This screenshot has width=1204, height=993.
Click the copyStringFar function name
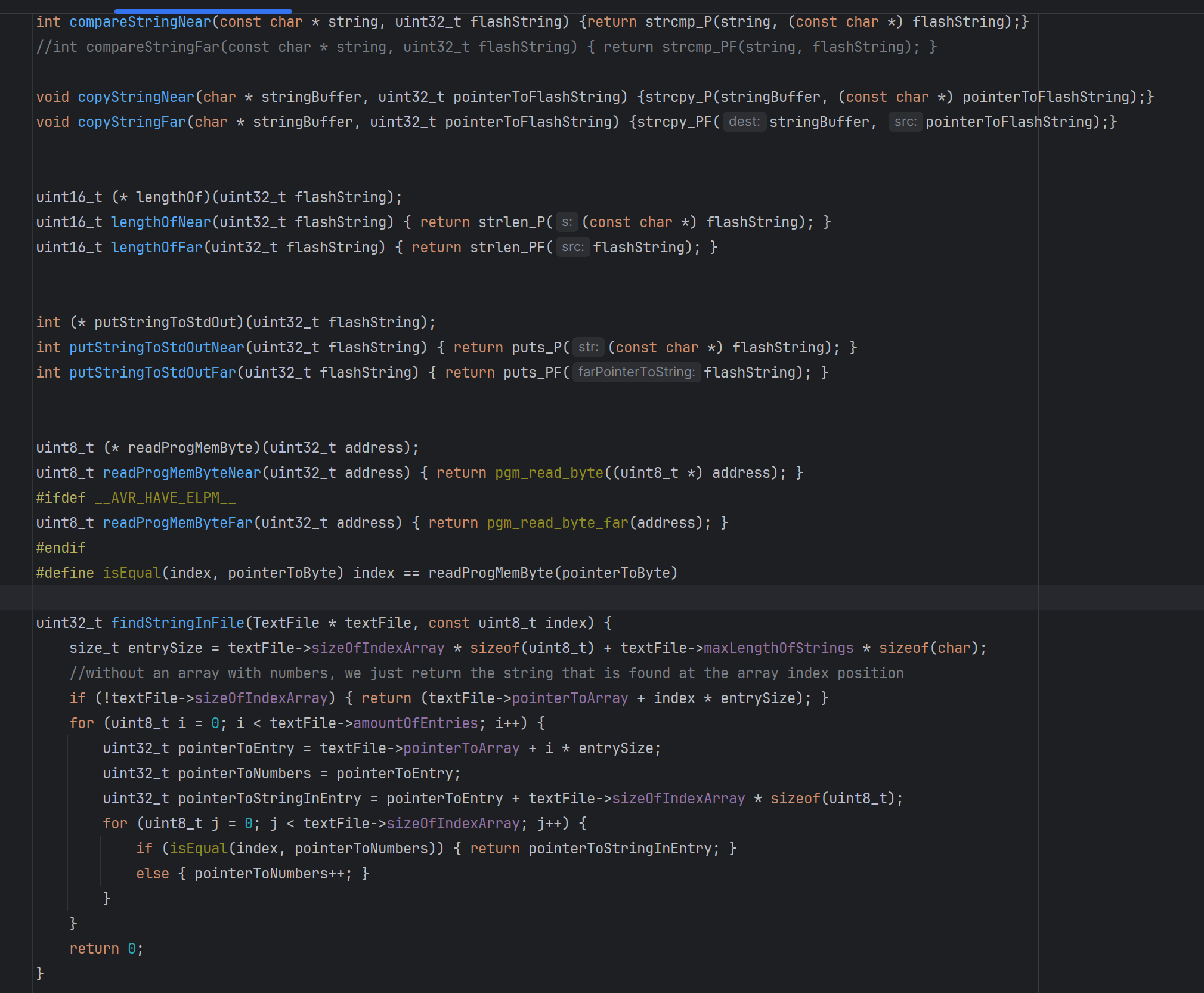click(131, 122)
